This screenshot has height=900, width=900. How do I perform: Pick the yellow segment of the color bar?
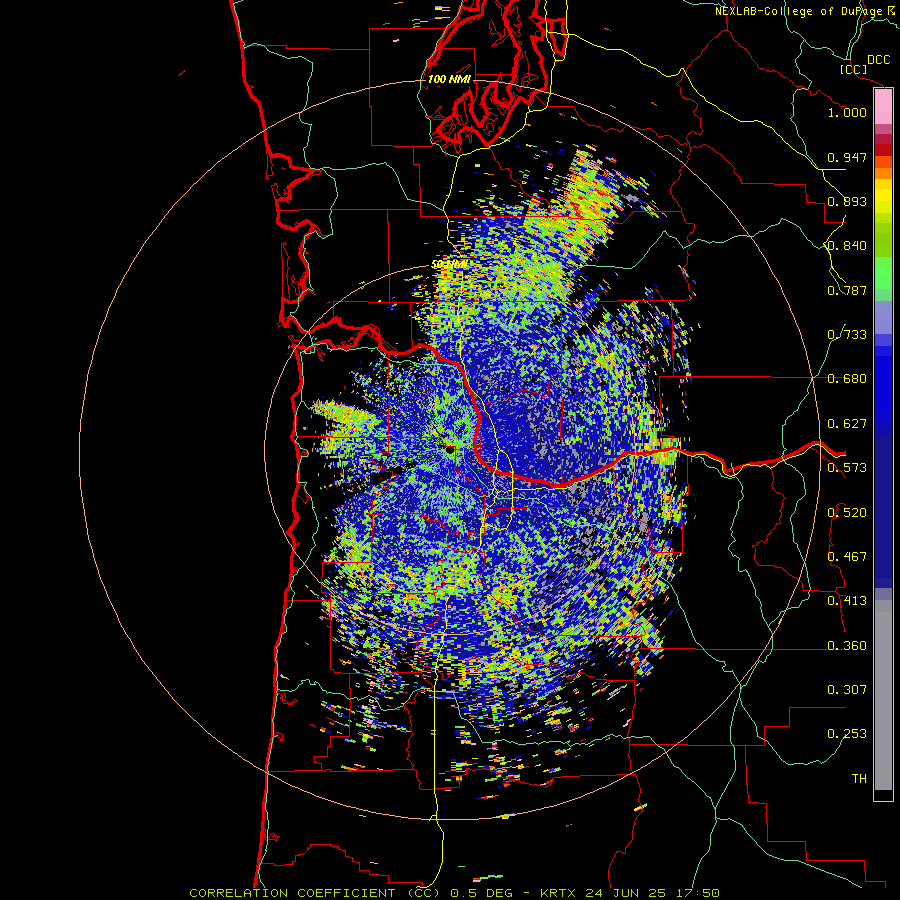pos(883,196)
